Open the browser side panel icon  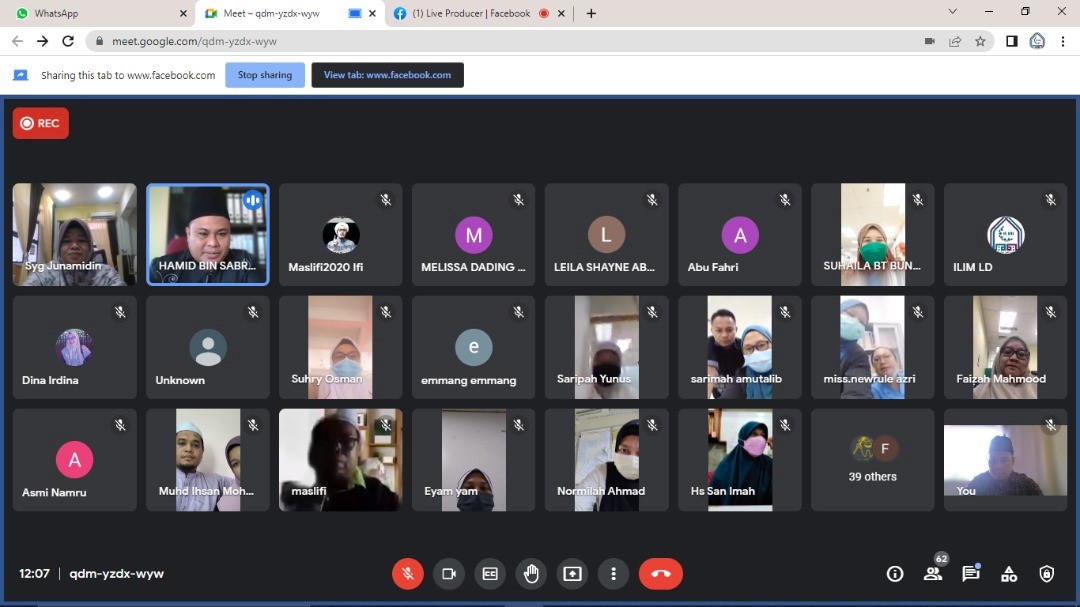point(1012,41)
